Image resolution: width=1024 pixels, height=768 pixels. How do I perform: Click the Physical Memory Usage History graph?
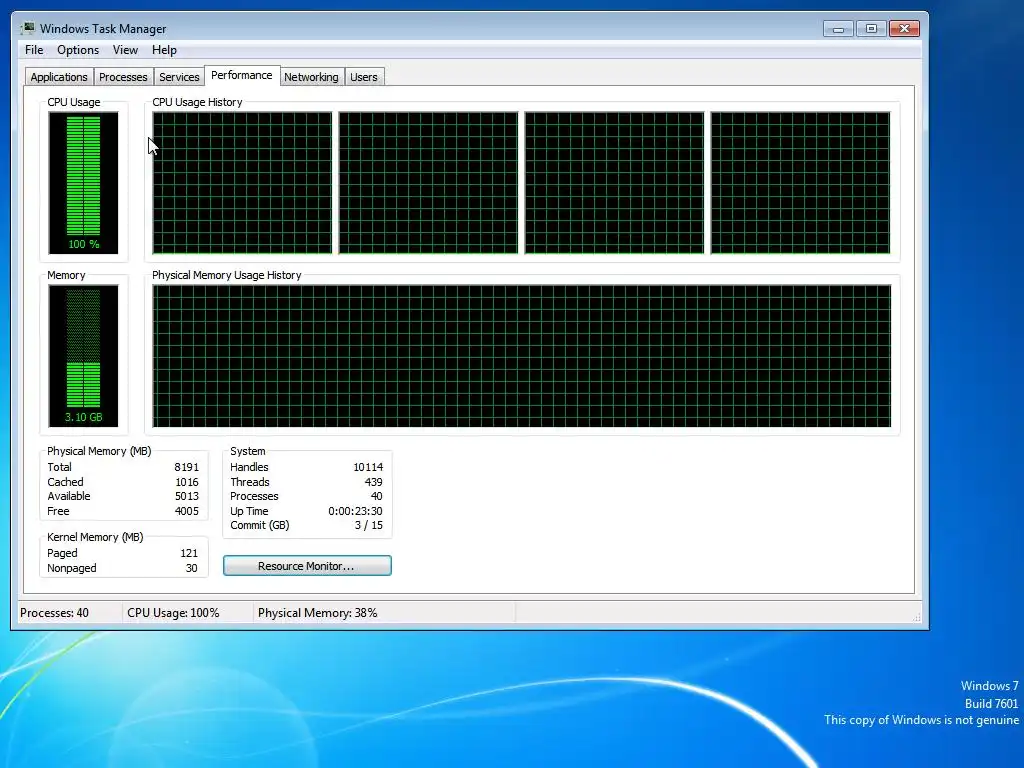[x=522, y=356]
